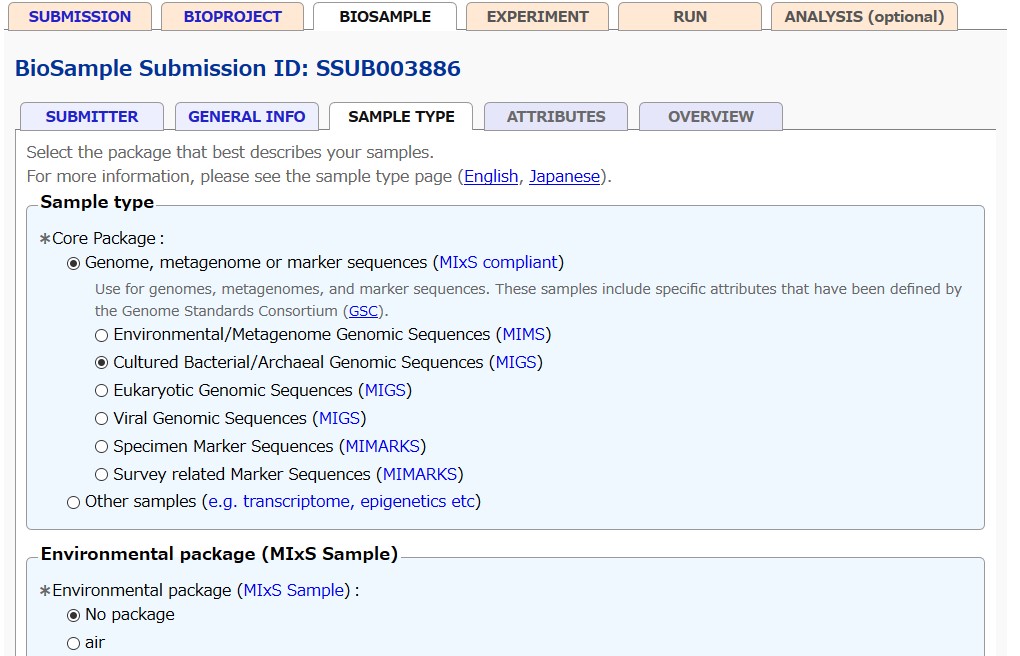Open the SUBMITTER sub-tab
The width and height of the screenshot is (1020, 656).
point(92,117)
